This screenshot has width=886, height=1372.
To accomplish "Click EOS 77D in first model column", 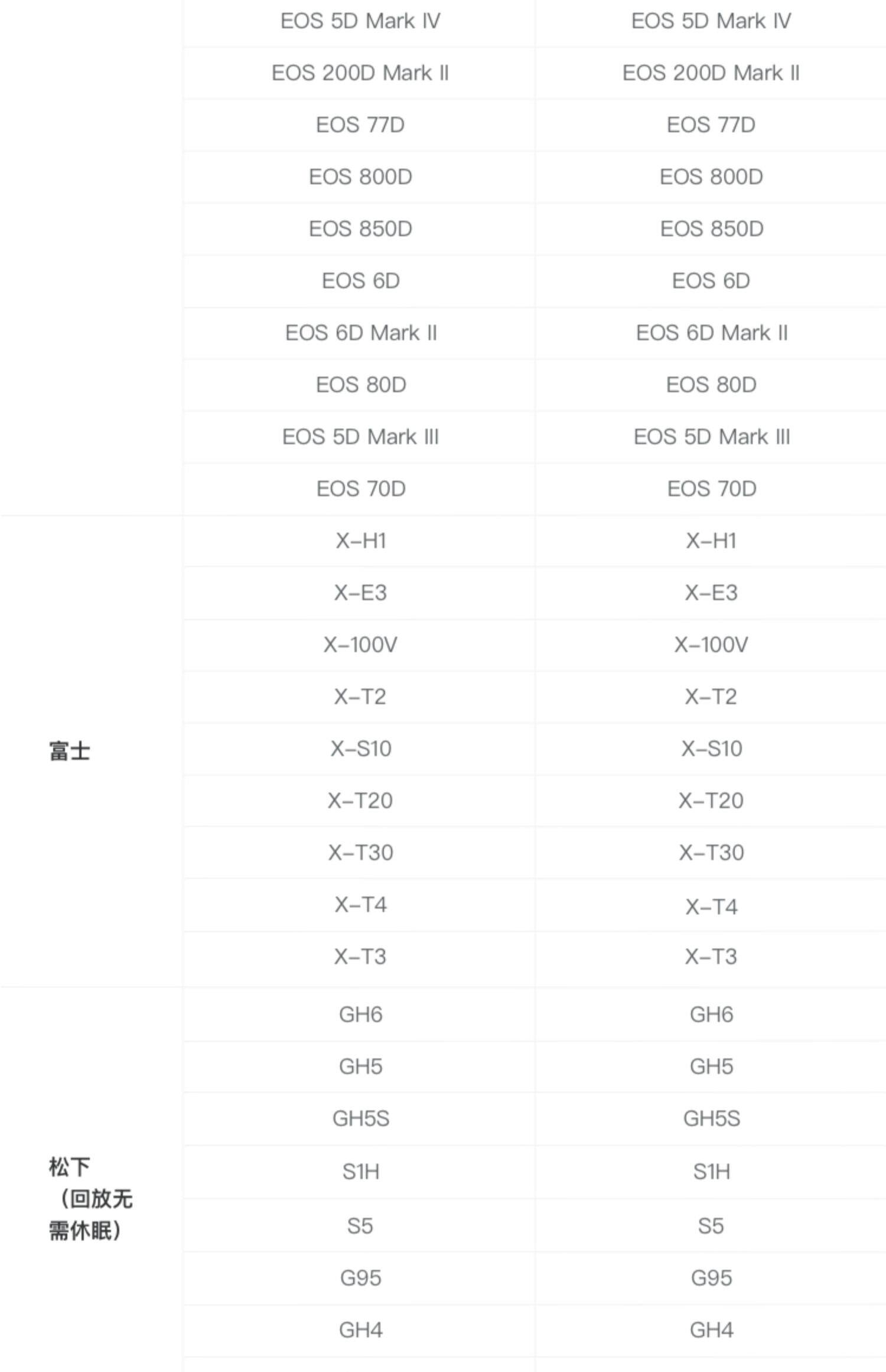I will click(360, 125).
